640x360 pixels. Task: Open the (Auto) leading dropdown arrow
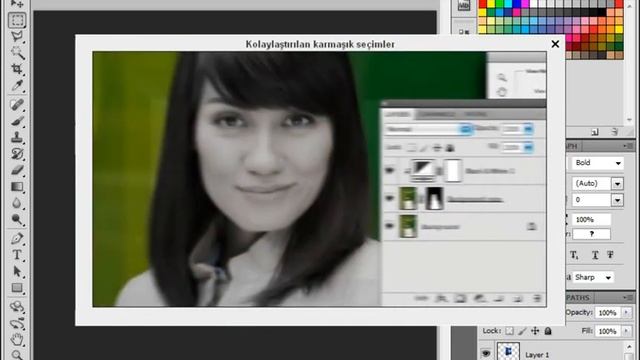point(617,184)
